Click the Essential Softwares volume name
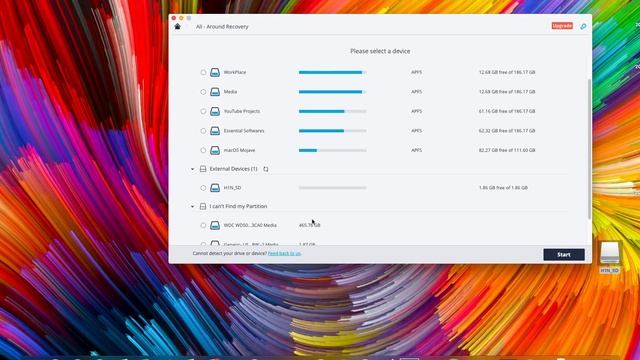The height and width of the screenshot is (360, 640). (x=244, y=131)
